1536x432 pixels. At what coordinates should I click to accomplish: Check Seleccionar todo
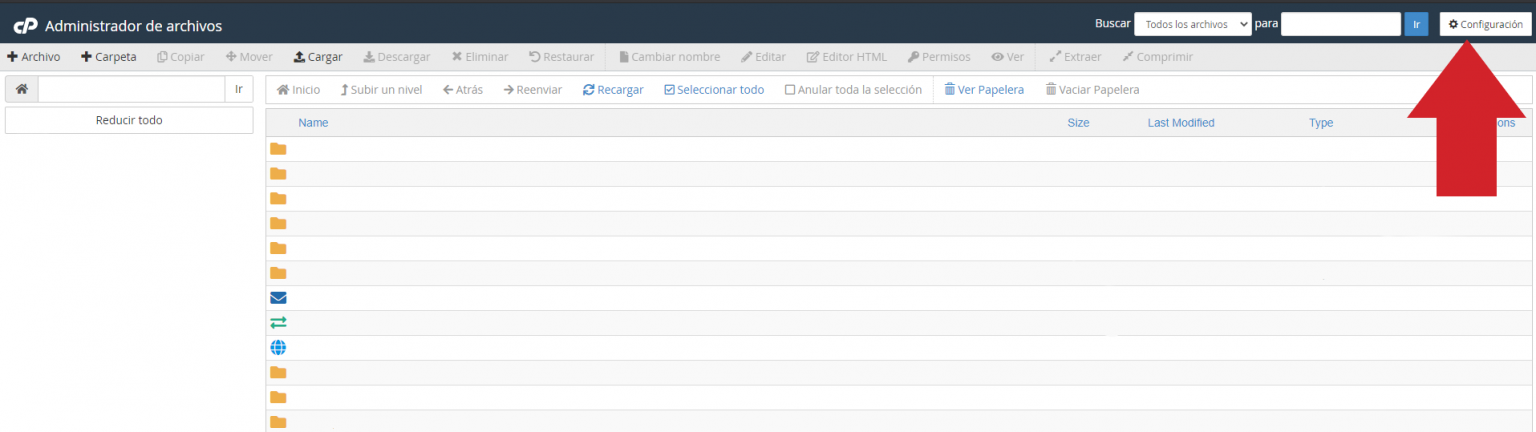coord(714,90)
